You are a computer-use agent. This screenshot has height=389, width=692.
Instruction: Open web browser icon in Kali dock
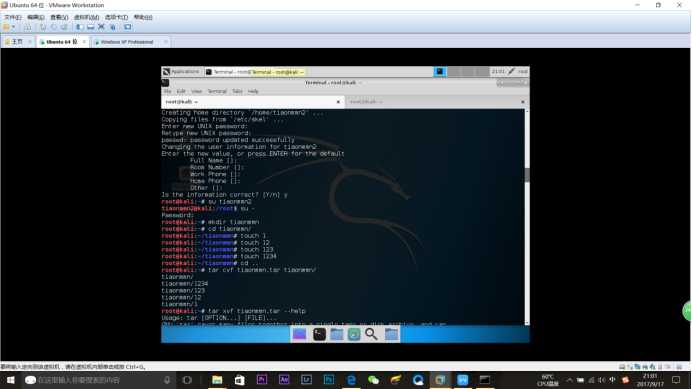[354, 334]
